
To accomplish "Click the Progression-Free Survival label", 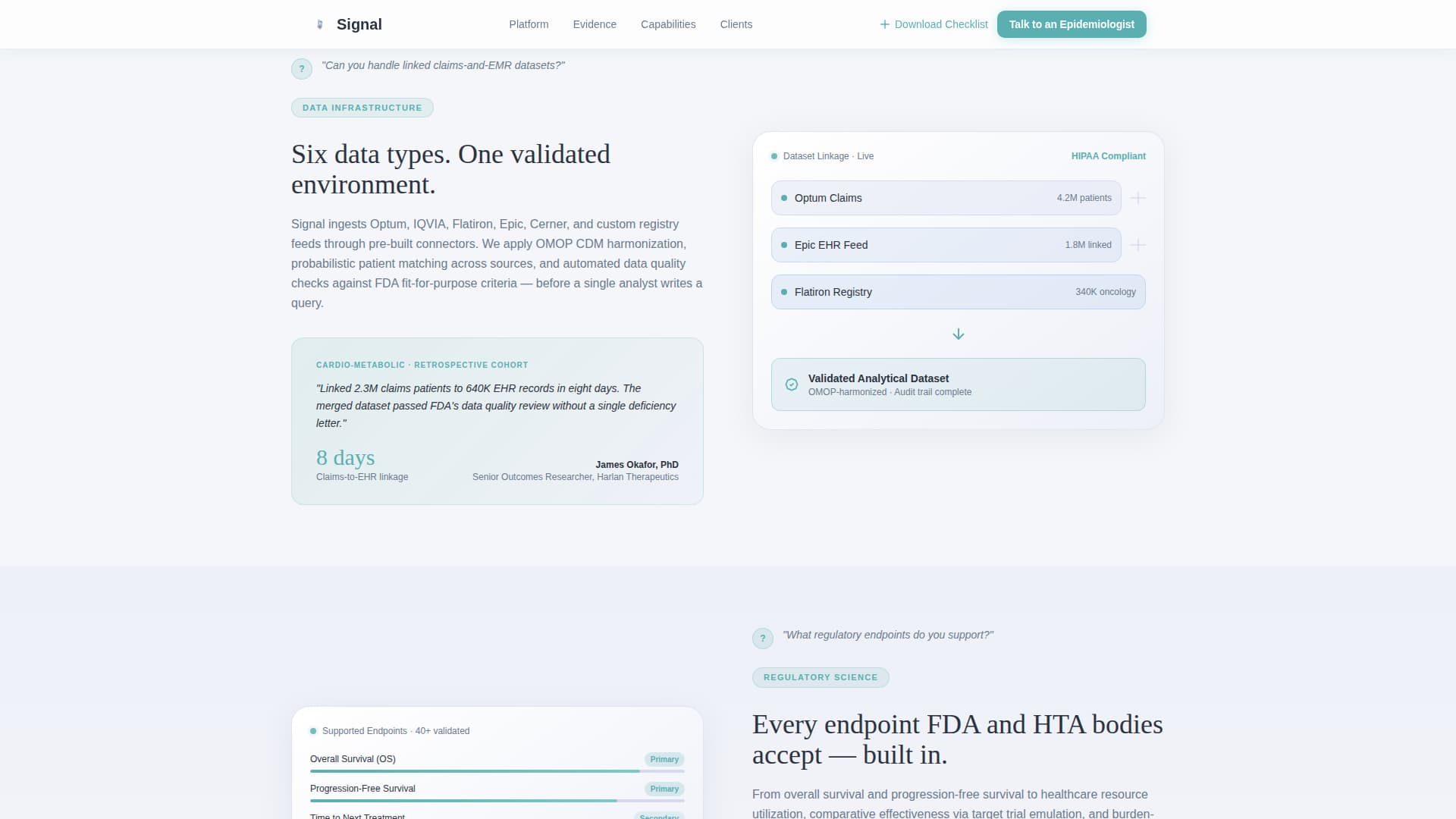I will [x=362, y=789].
